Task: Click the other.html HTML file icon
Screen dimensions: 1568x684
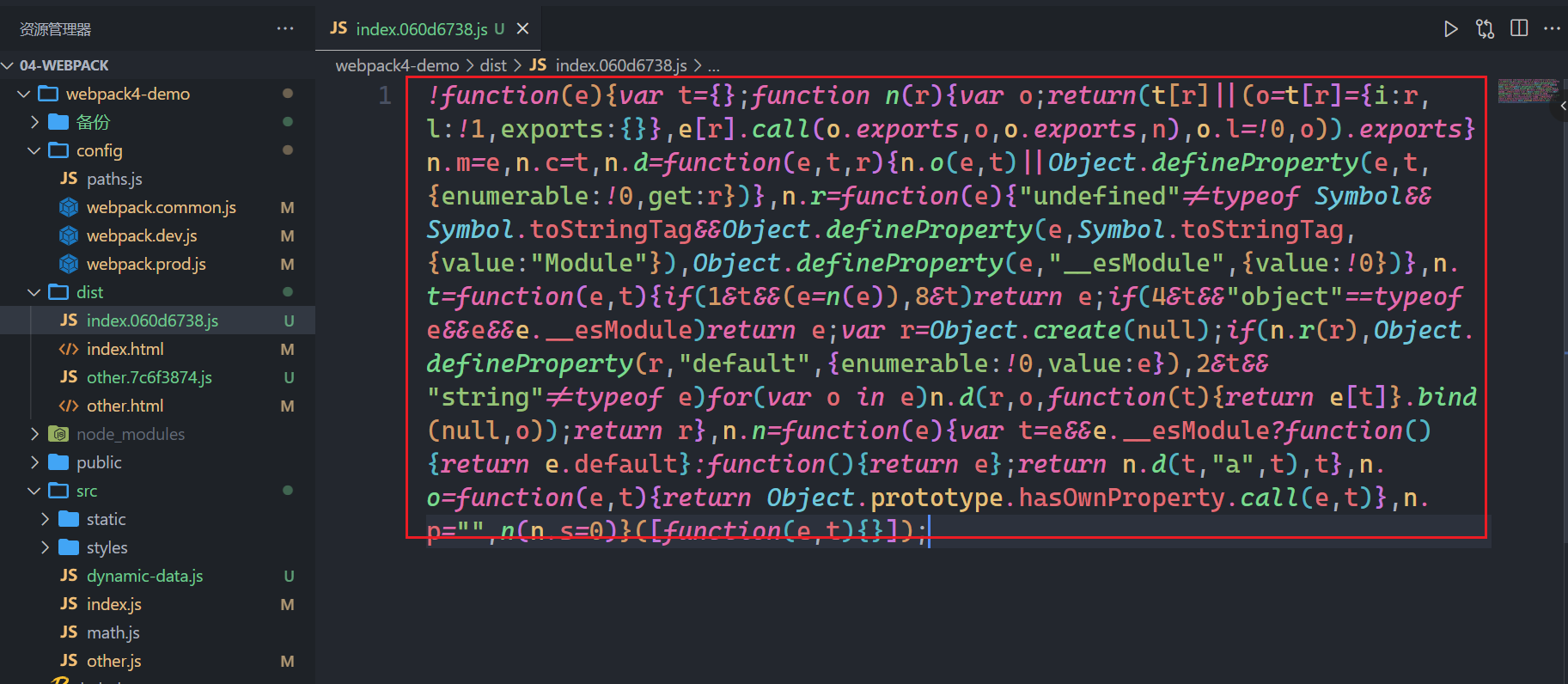Action: tap(69, 406)
